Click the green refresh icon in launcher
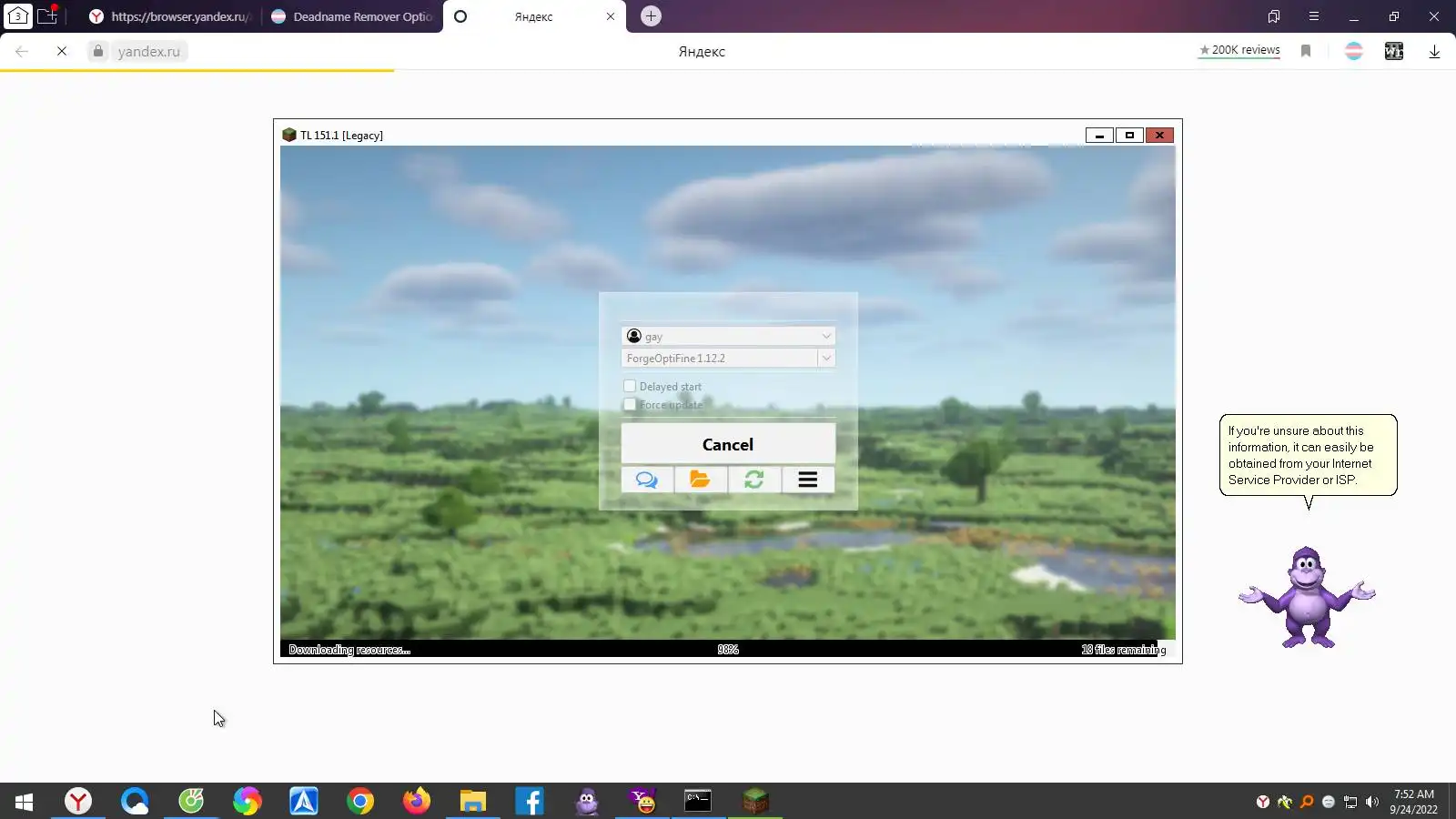 click(x=753, y=480)
